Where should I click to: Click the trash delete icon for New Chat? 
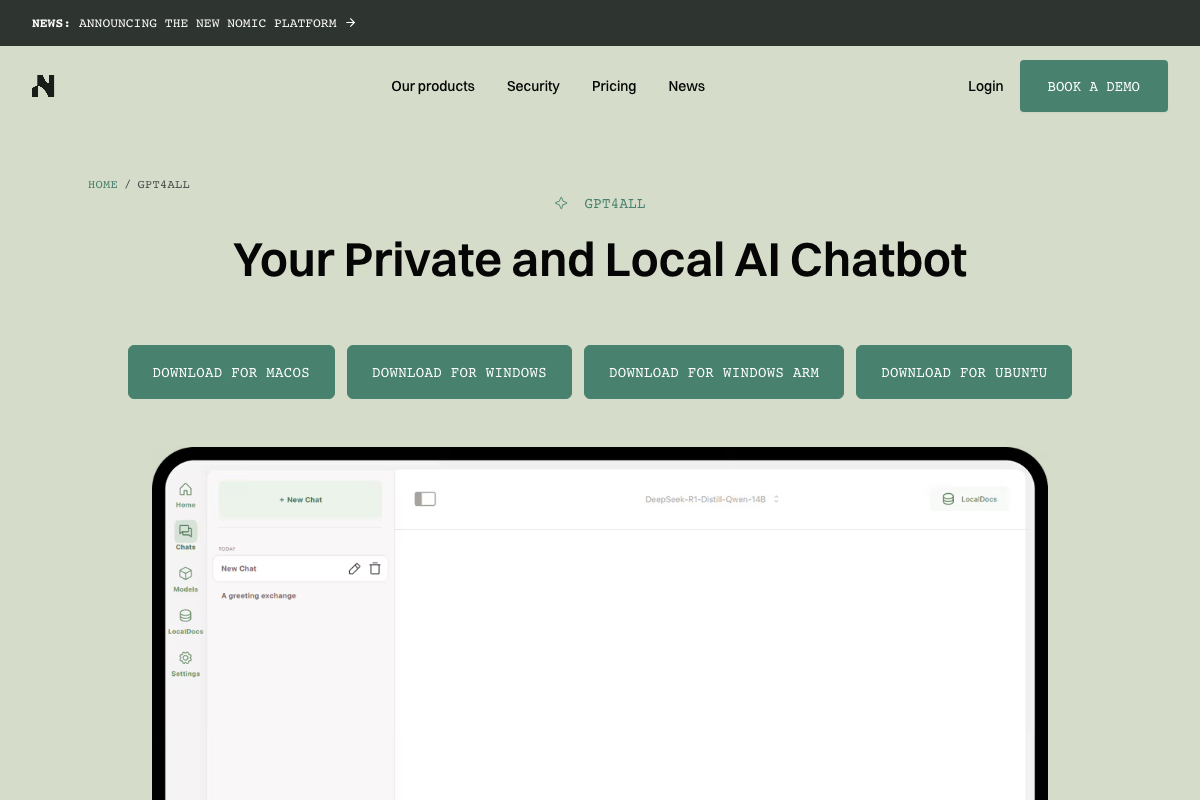375,568
